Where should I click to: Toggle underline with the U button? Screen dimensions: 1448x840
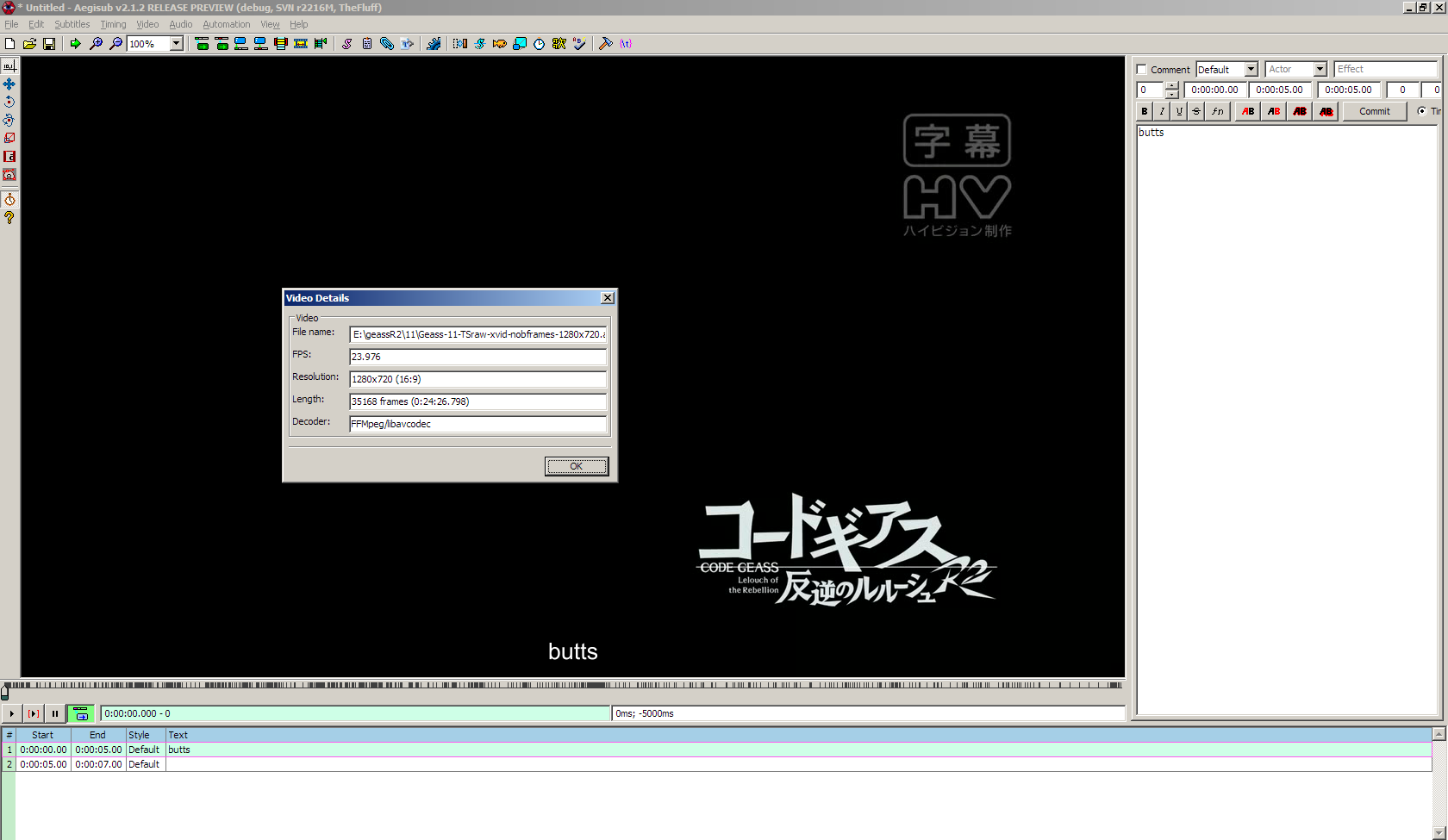coord(1179,111)
